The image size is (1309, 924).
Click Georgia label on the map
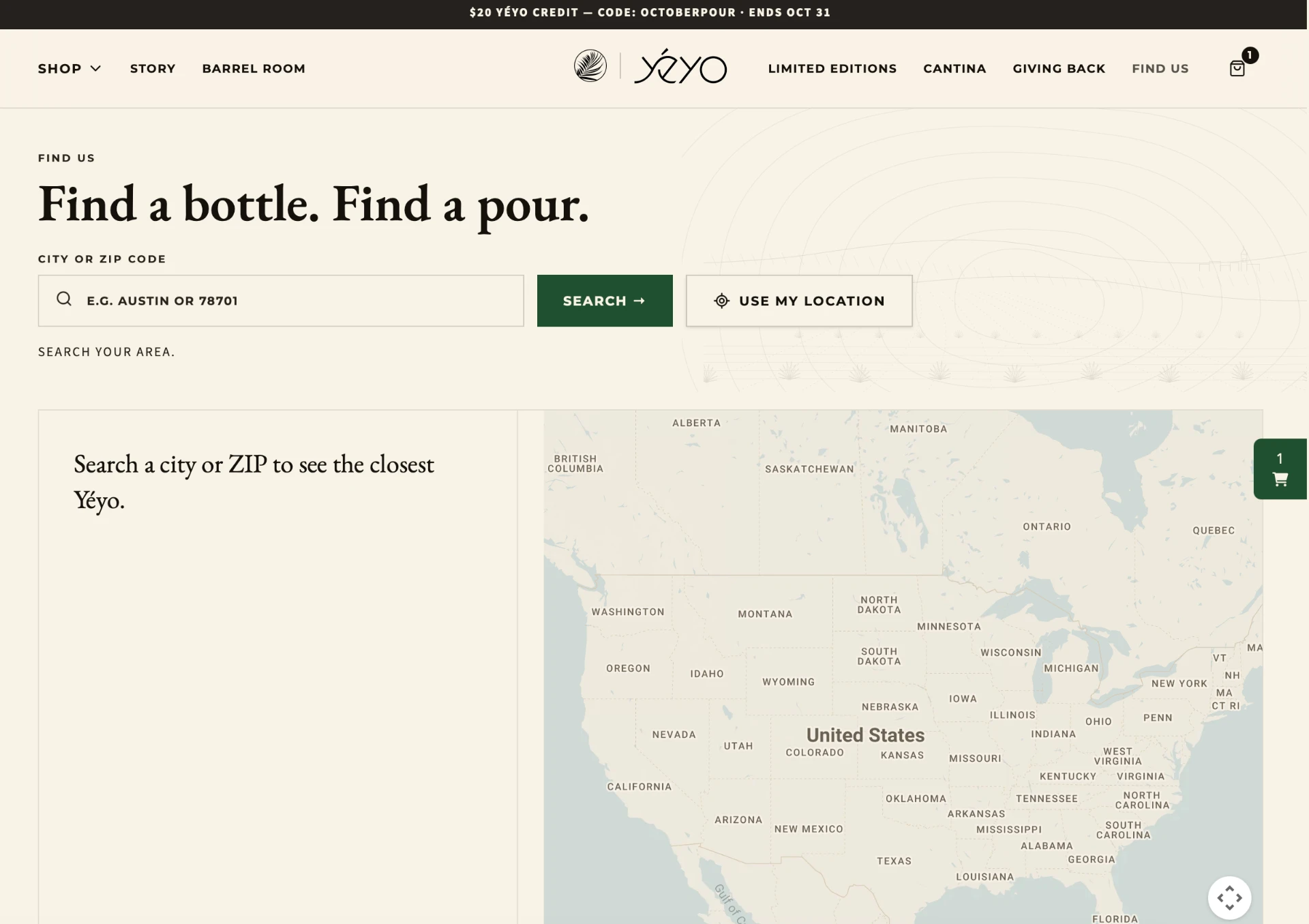(1091, 859)
